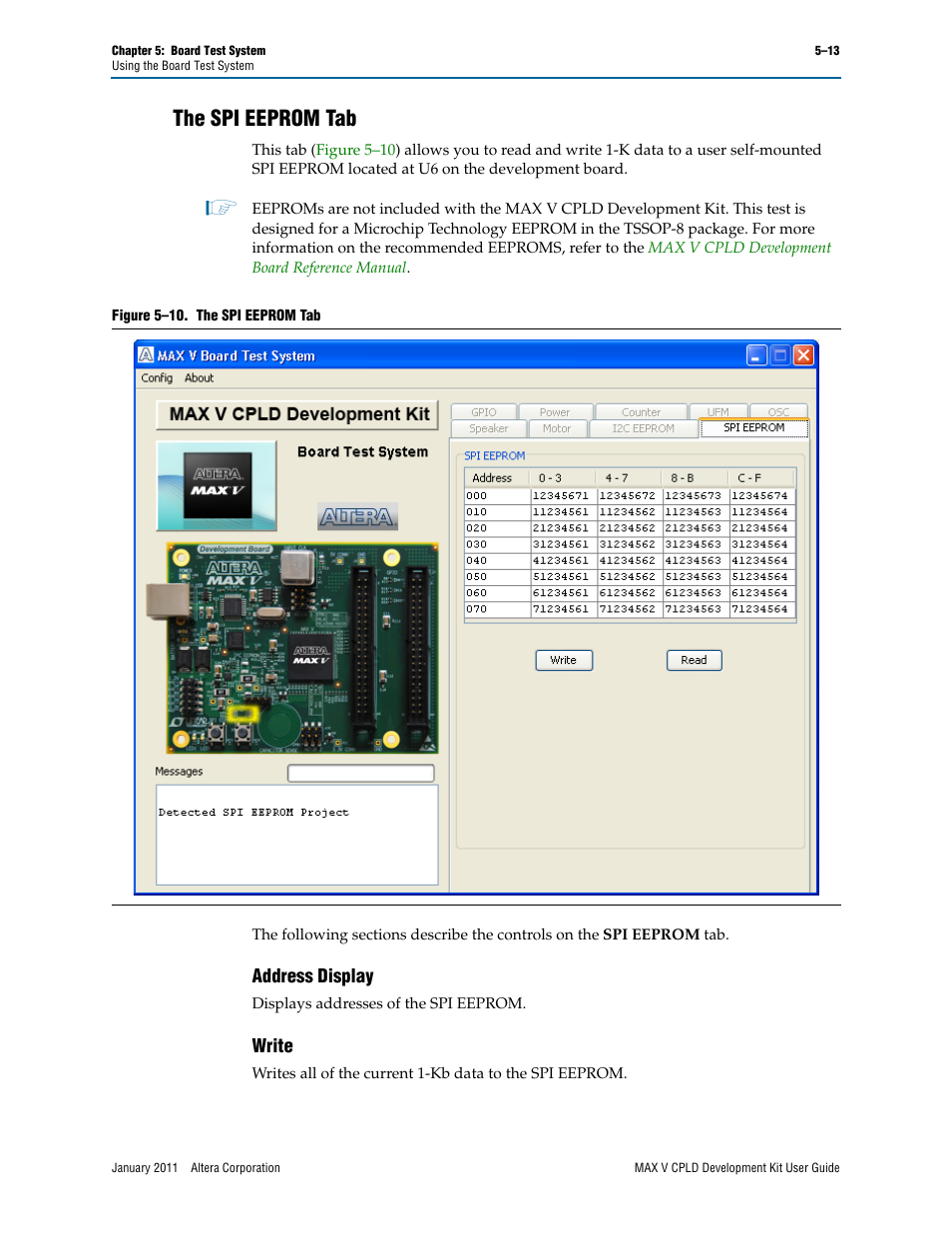This screenshot has height=1233, width=952.
Task: Select cell 51234564 in row 050
Action: click(x=760, y=577)
